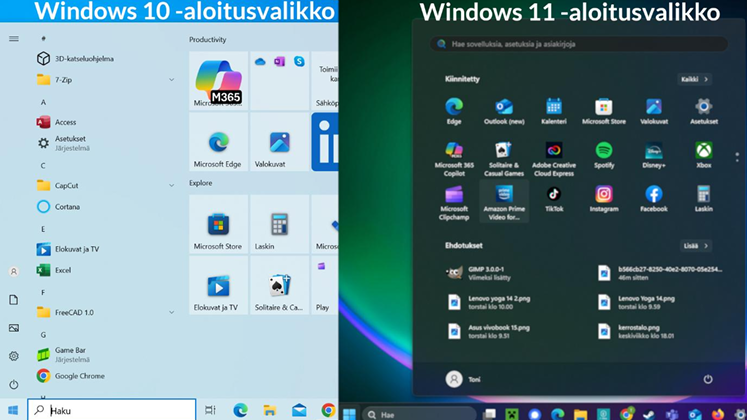The image size is (747, 420).
Task: Click the Windows 10 Haku search box
Action: 111,410
